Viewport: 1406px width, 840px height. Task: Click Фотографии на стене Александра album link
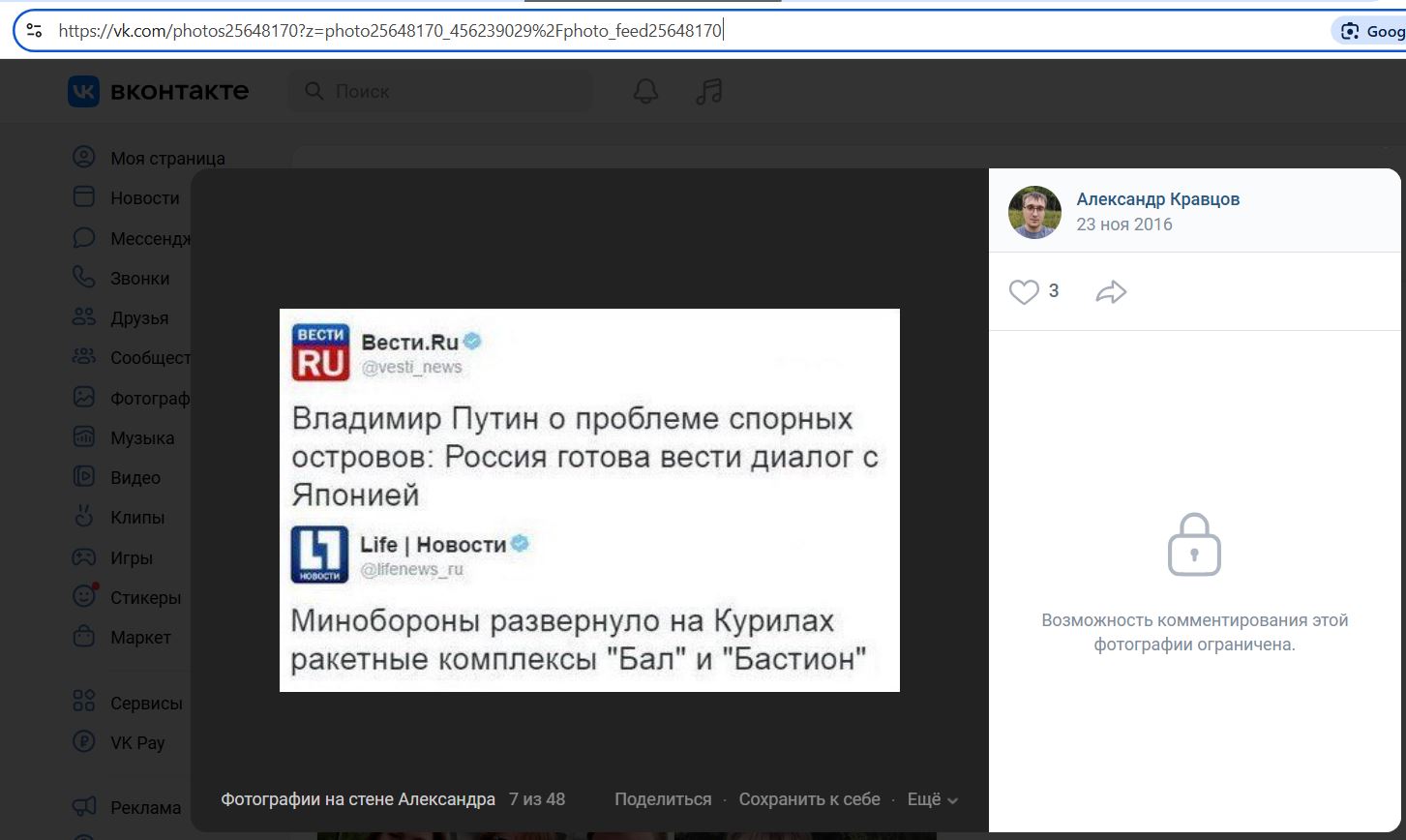358,799
